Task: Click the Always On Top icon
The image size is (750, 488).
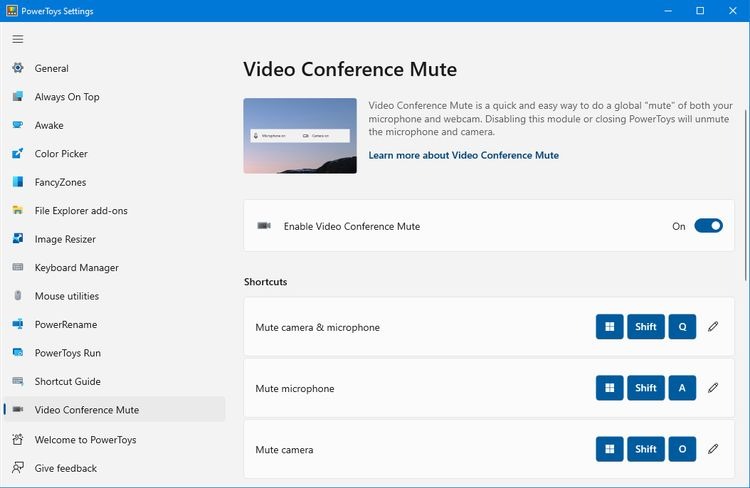Action: pyautogui.click(x=18, y=97)
